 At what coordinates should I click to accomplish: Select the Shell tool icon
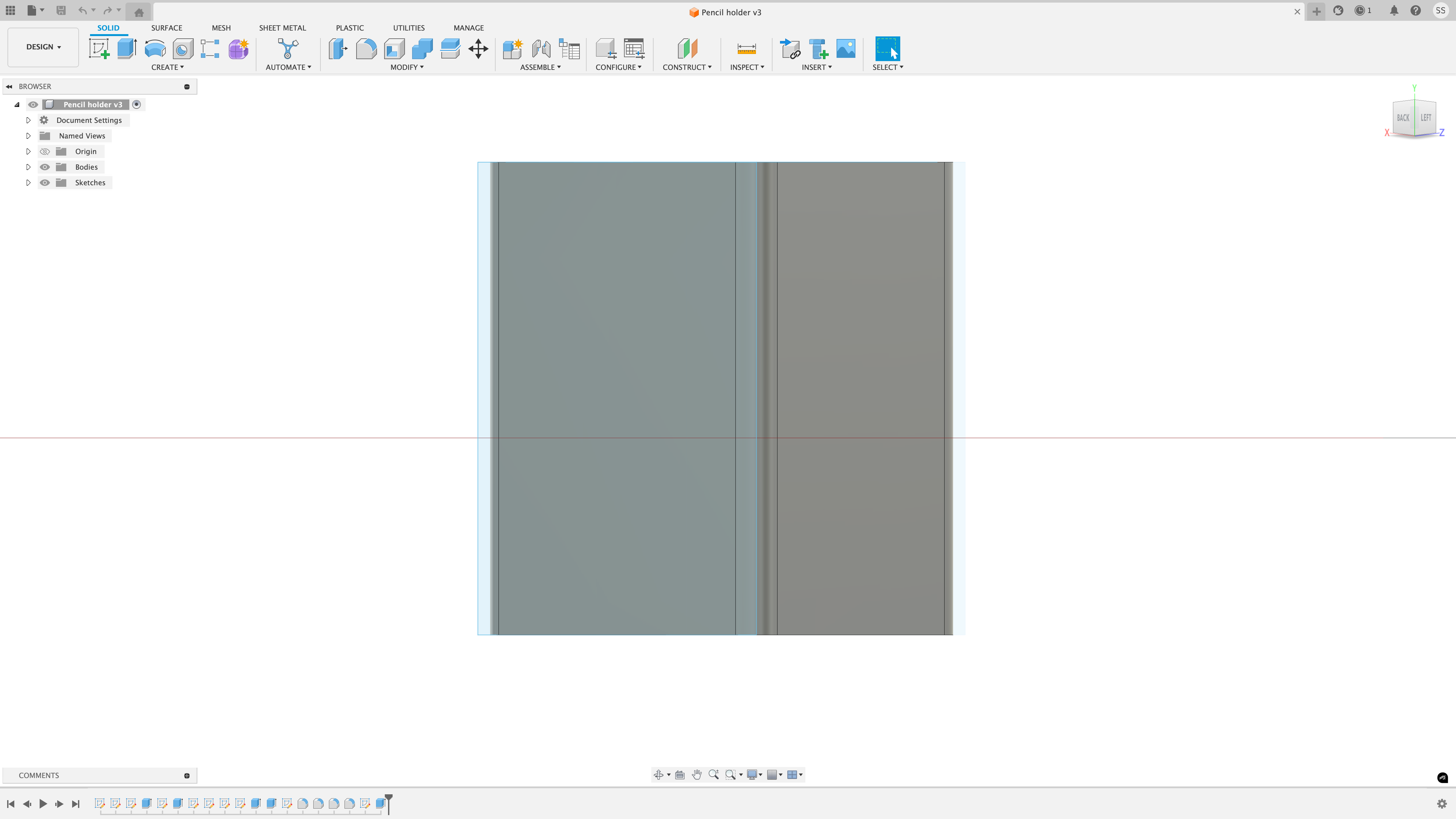(394, 49)
